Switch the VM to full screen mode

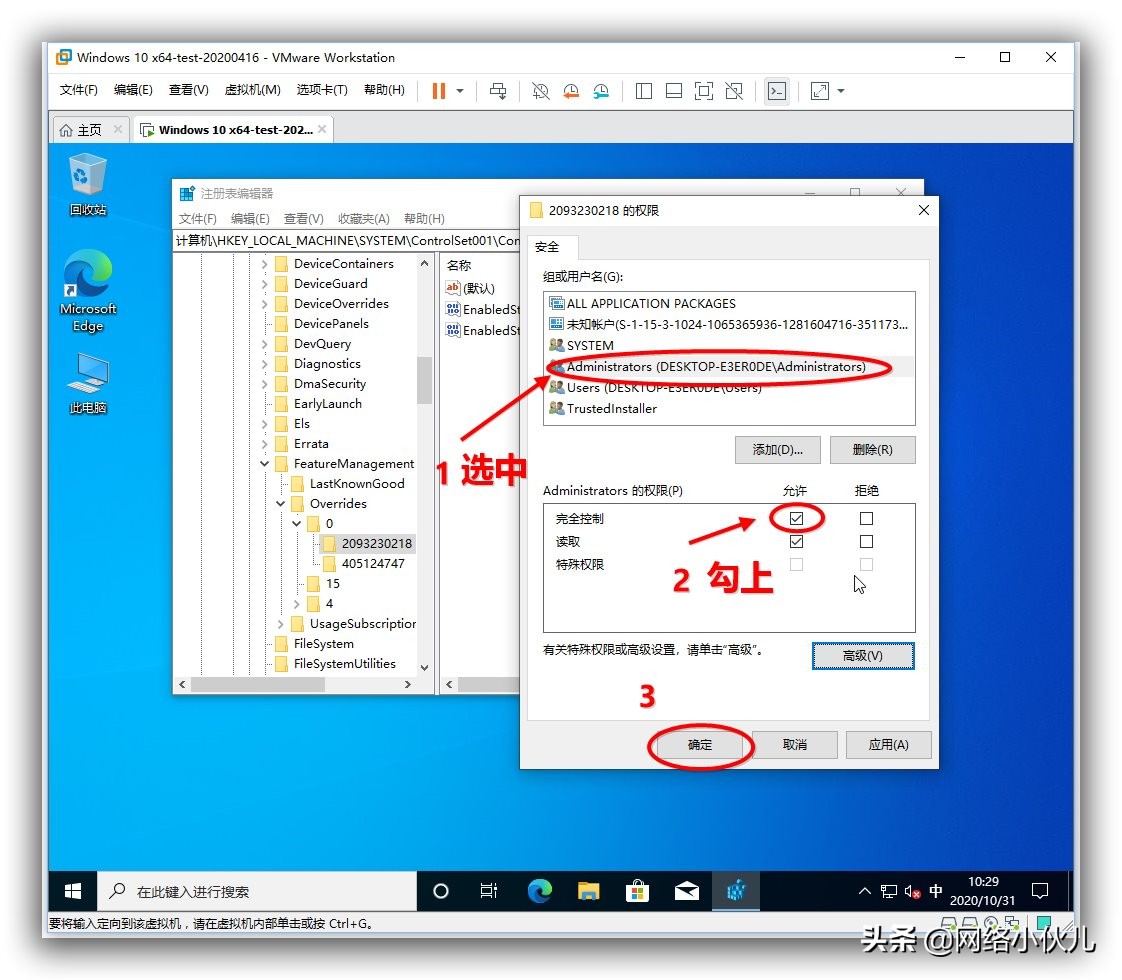point(703,91)
